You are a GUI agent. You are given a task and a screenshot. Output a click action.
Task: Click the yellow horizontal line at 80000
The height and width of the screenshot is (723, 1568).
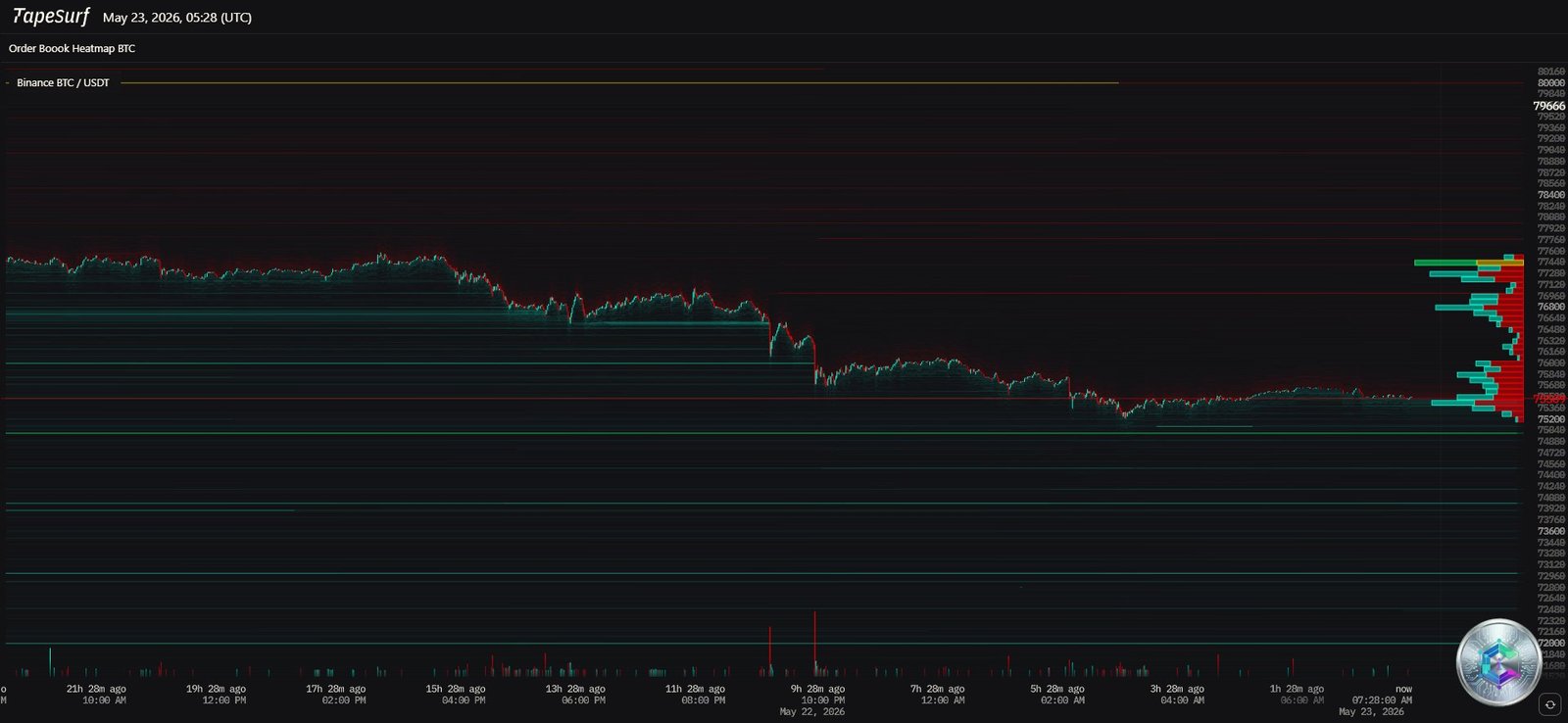coord(619,83)
